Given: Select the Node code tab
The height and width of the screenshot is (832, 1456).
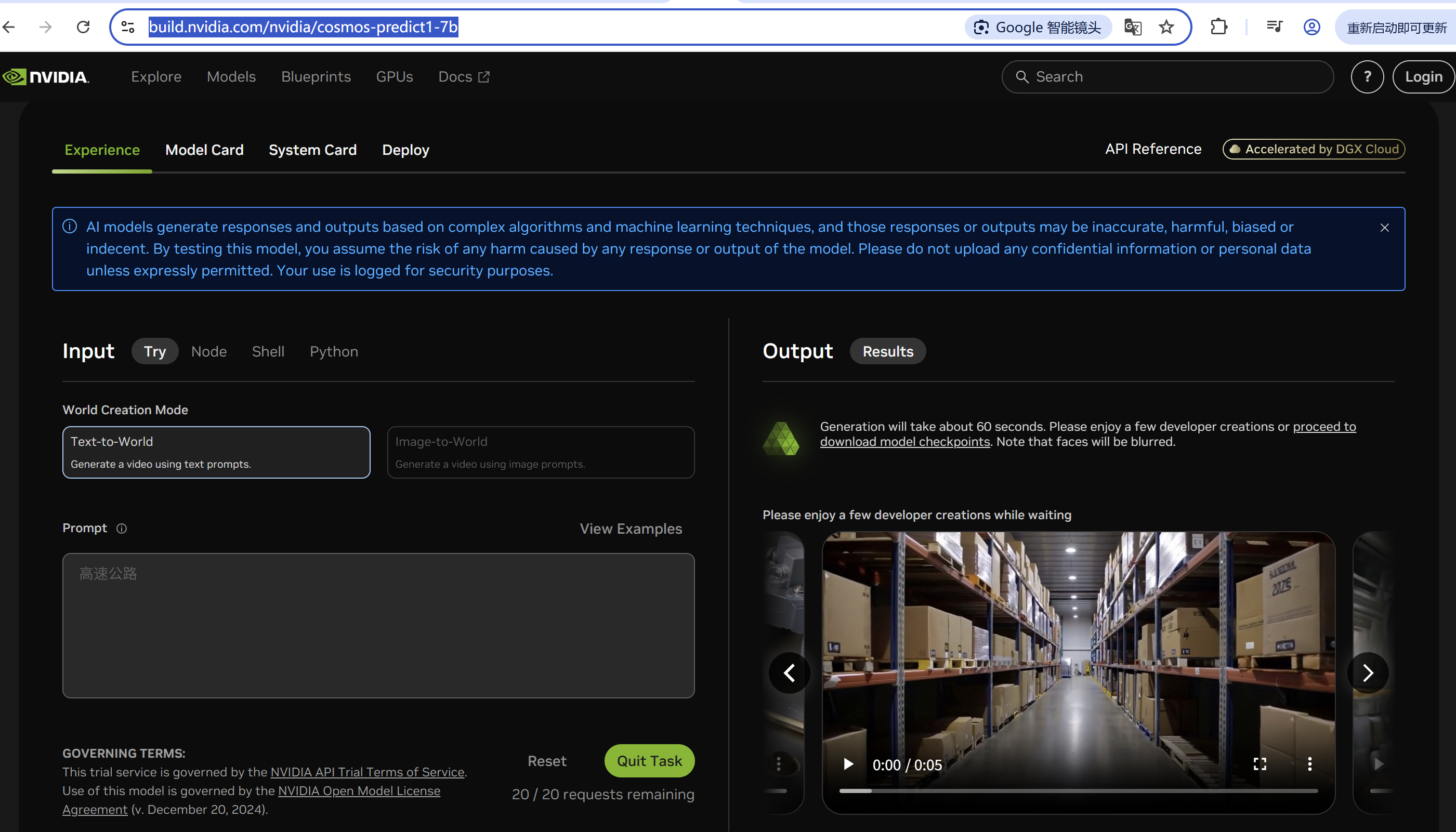Looking at the screenshot, I should [209, 351].
